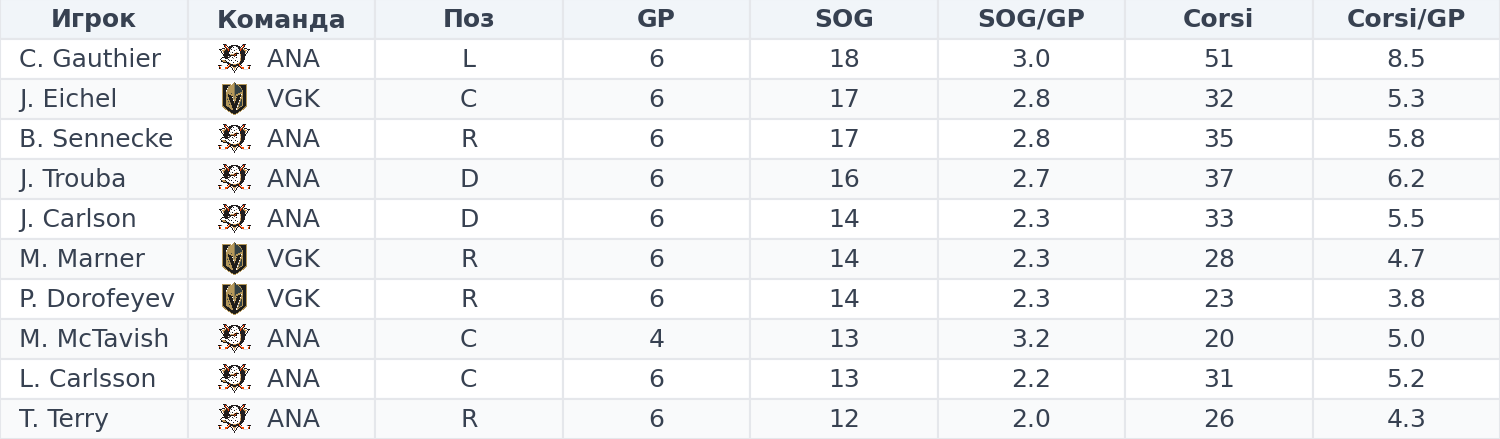Viewport: 1500px width, 439px height.
Task: Click the Anaheim Ducks logo beside C. Gauthier
Action: (x=234, y=59)
